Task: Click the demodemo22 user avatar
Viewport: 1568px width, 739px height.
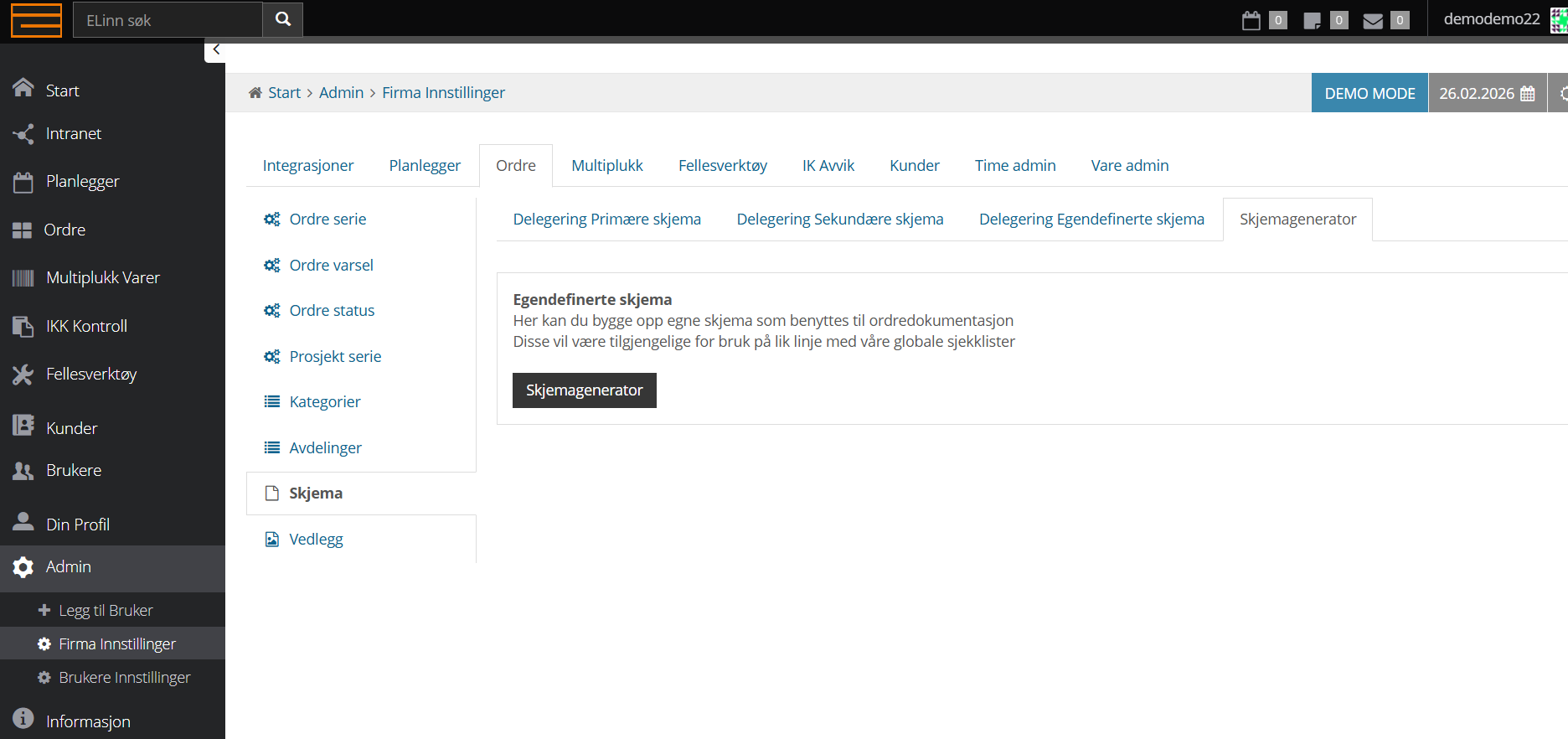Action: (x=1558, y=19)
